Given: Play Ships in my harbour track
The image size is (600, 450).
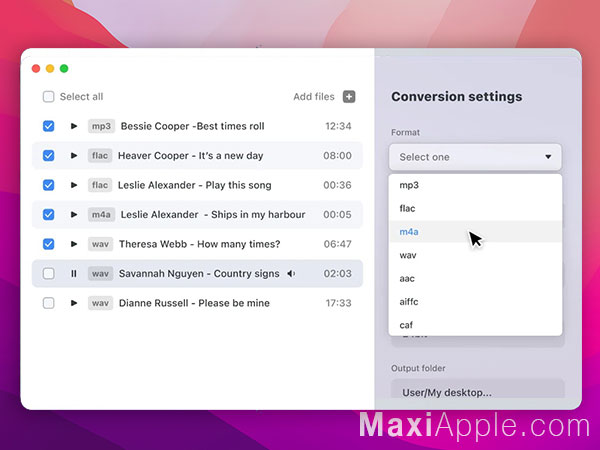Looking at the screenshot, I should coord(74,214).
